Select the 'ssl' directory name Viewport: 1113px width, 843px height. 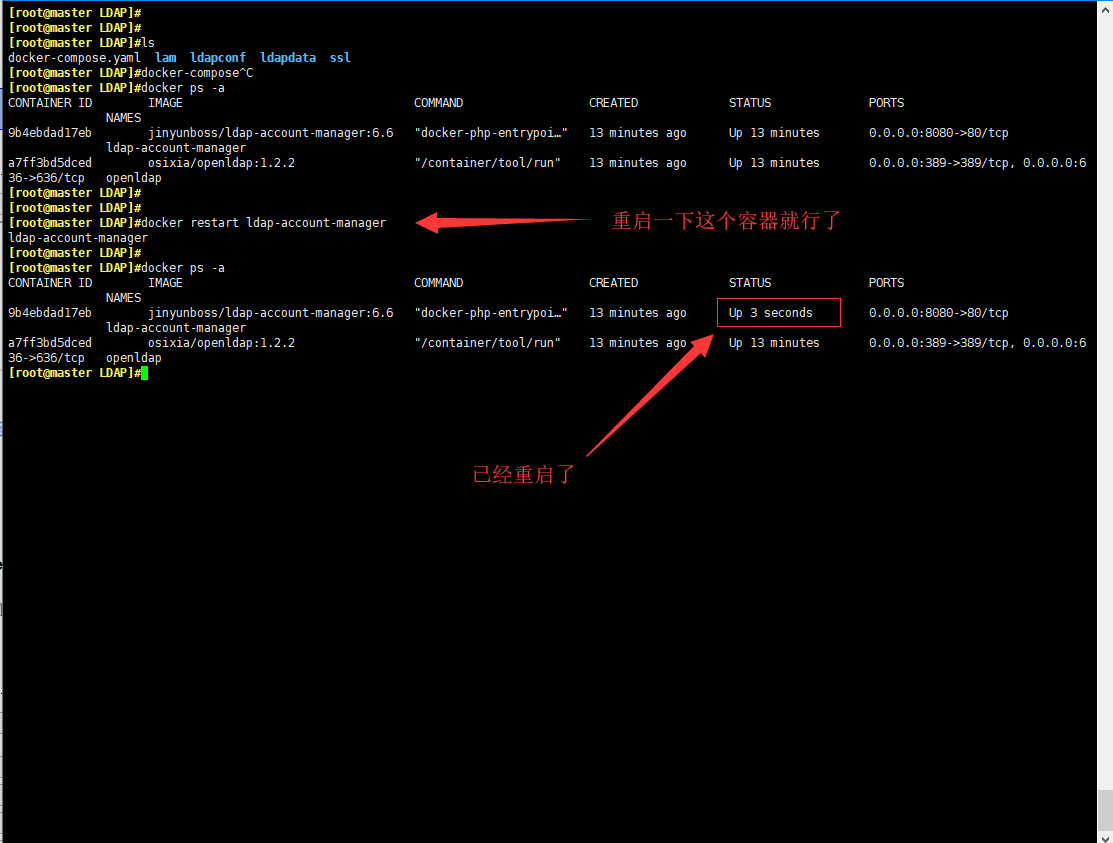pos(340,57)
